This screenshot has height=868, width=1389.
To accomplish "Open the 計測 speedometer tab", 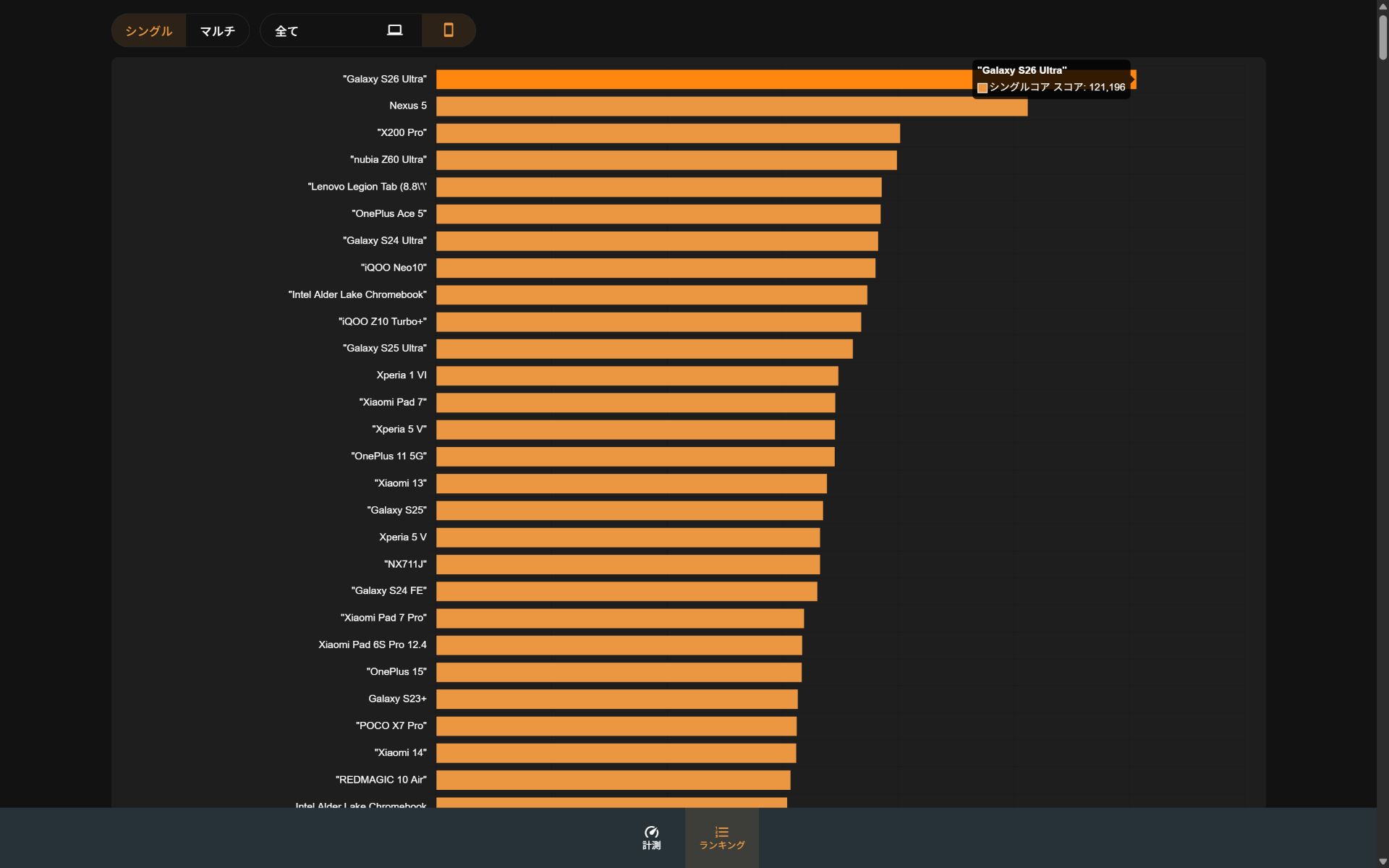I will (651, 838).
